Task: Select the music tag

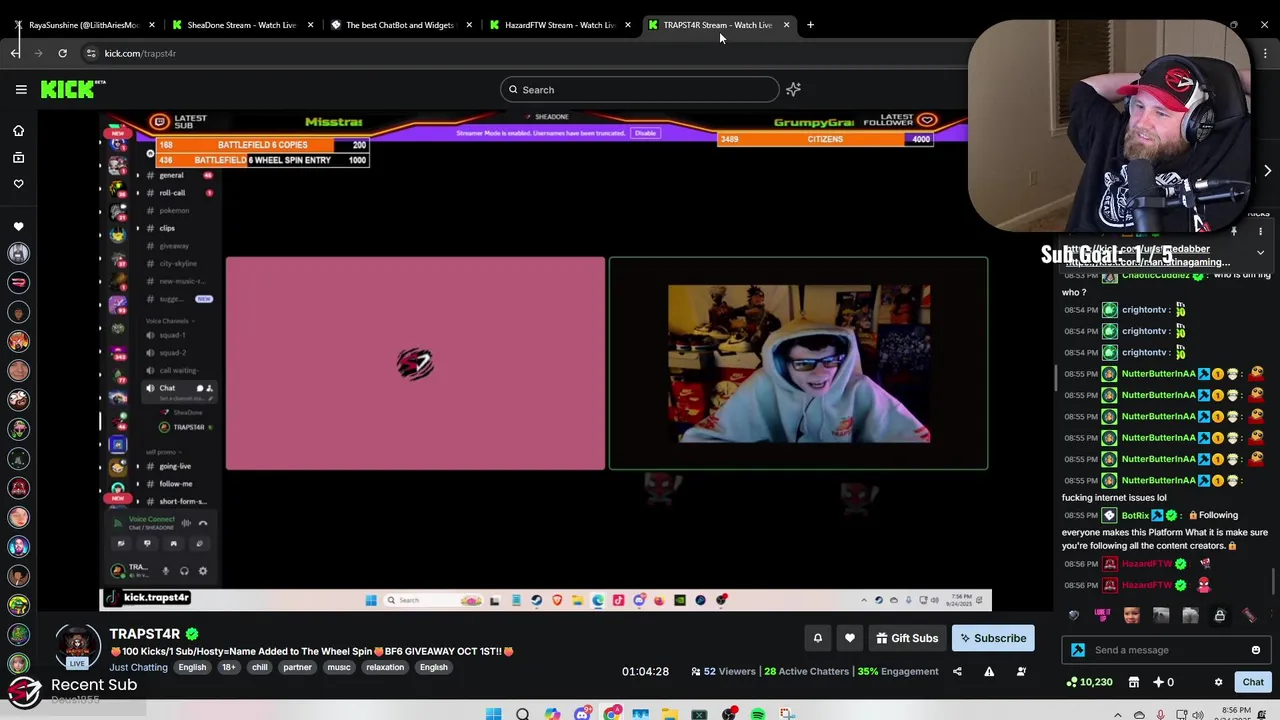Action: tap(339, 667)
